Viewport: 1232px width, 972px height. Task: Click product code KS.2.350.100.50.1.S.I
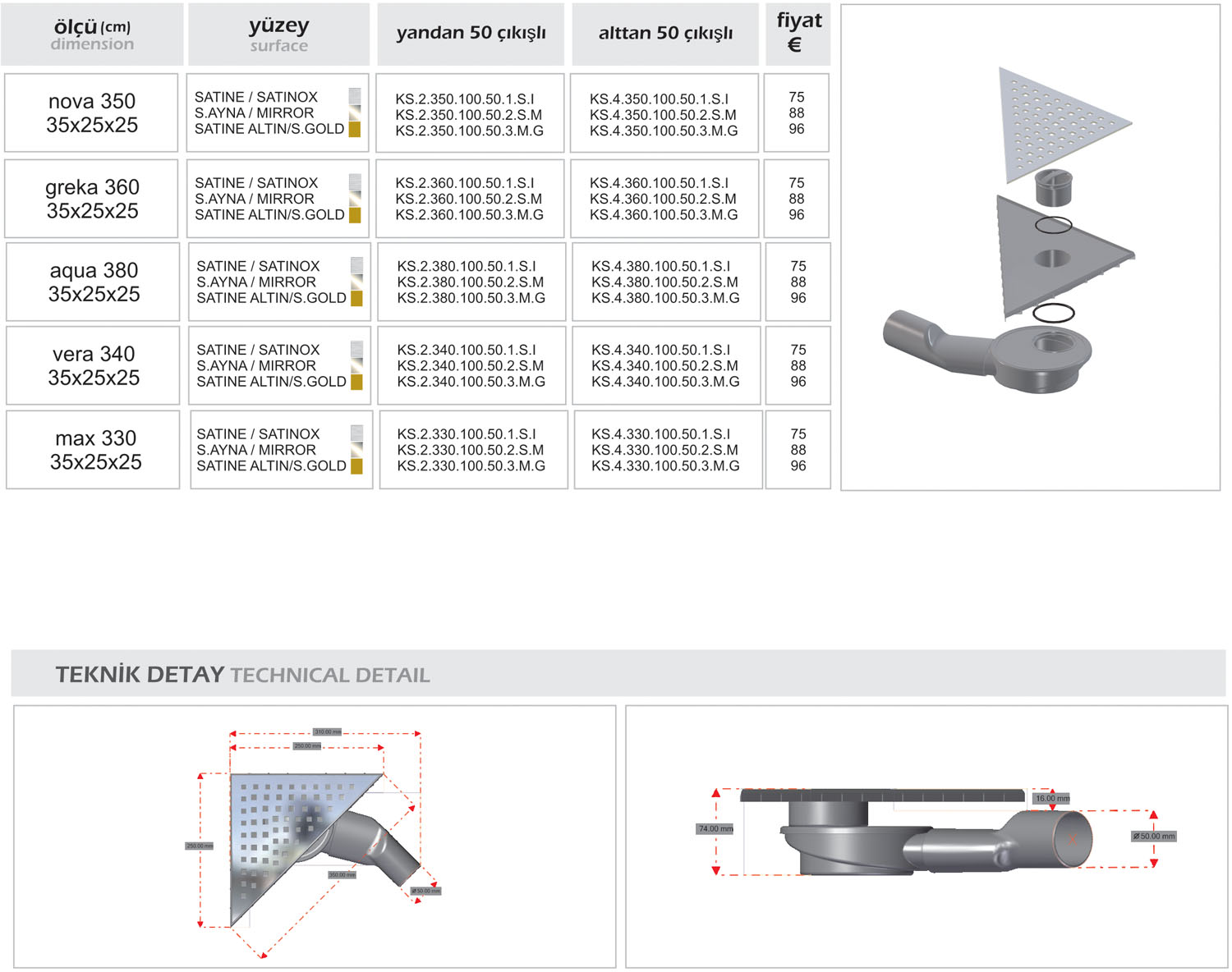(465, 99)
